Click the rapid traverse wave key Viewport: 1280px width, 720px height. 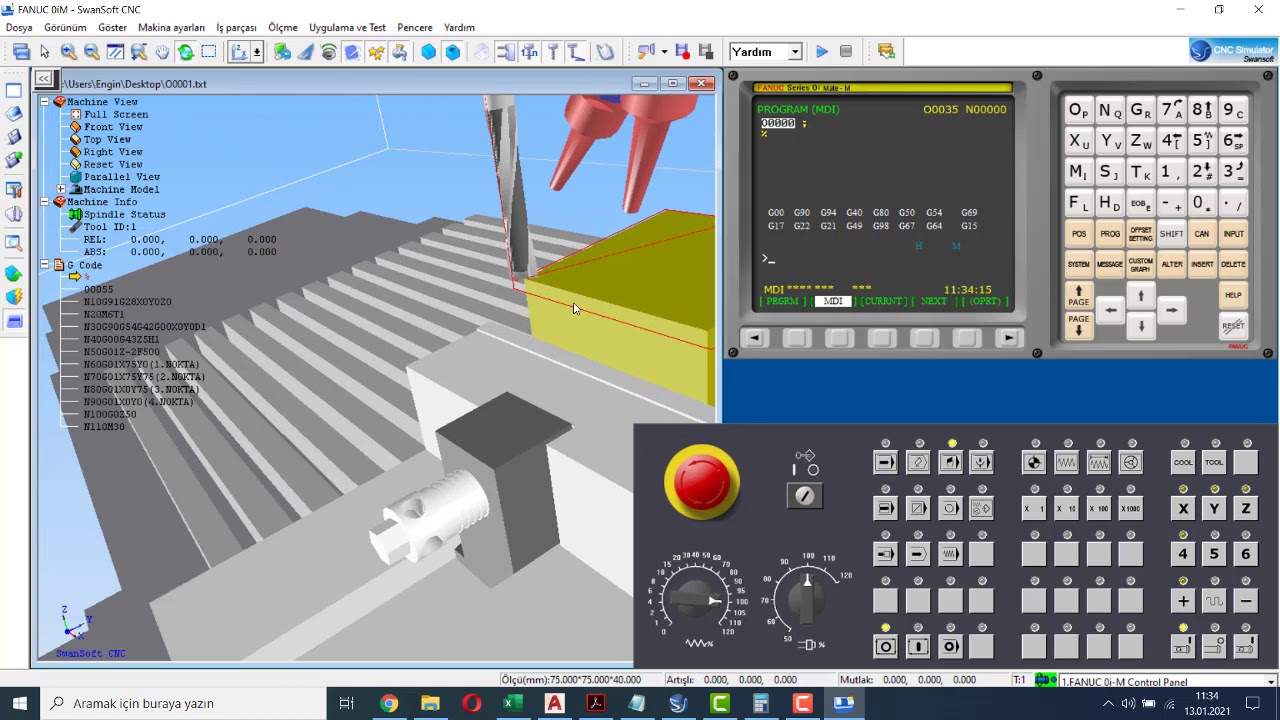tap(1214, 601)
